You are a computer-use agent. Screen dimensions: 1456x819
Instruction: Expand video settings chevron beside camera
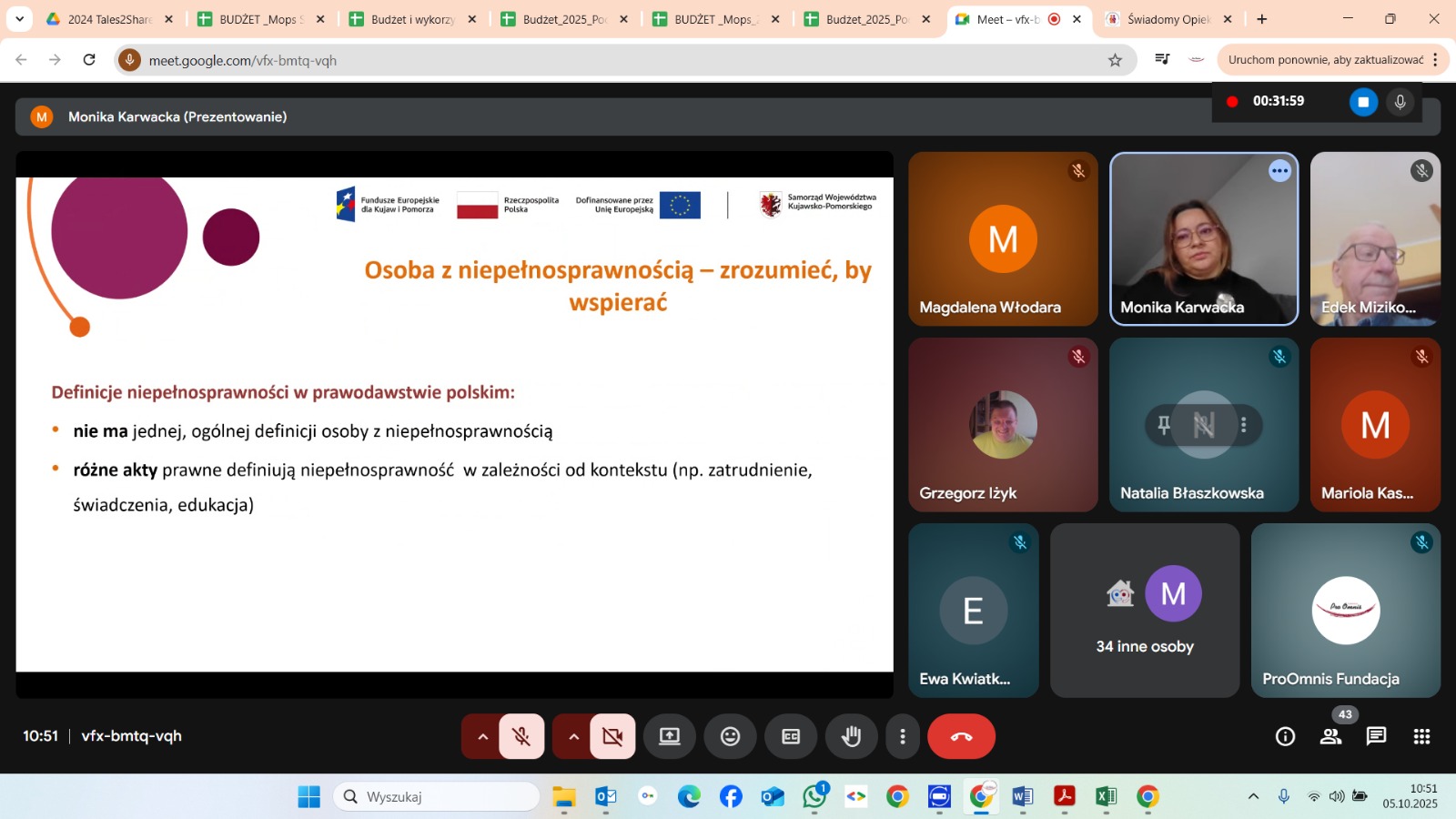[x=573, y=736]
